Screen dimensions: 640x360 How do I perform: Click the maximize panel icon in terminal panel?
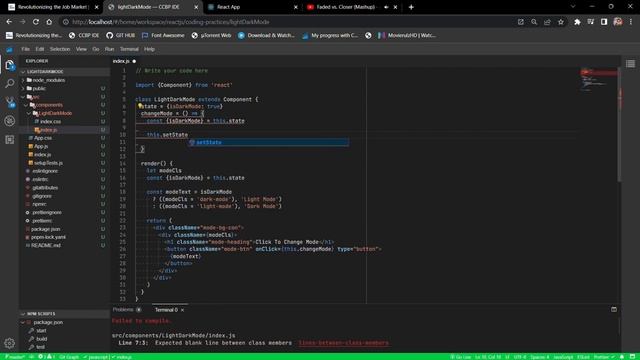(614, 309)
